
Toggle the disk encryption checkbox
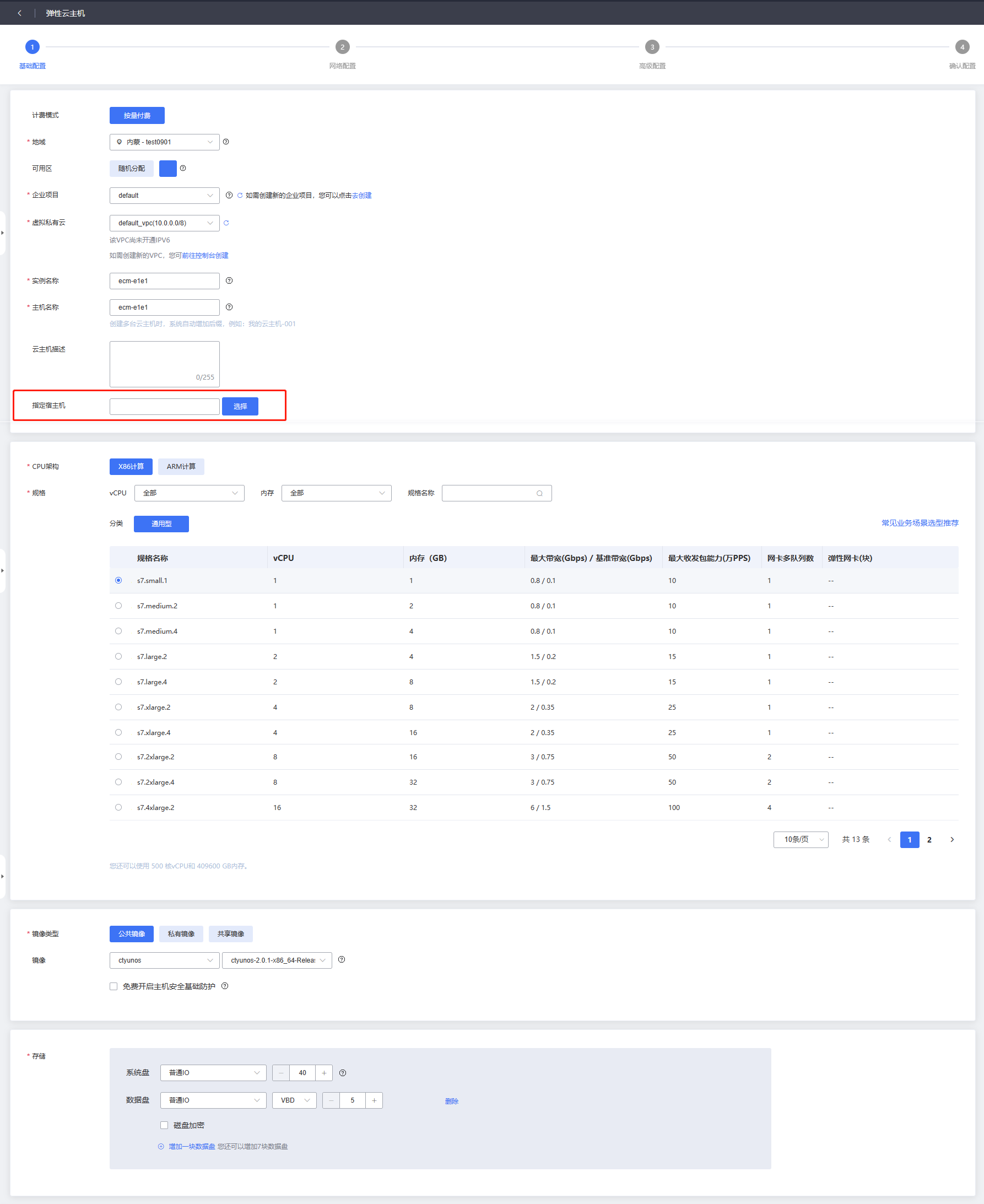[164, 1125]
